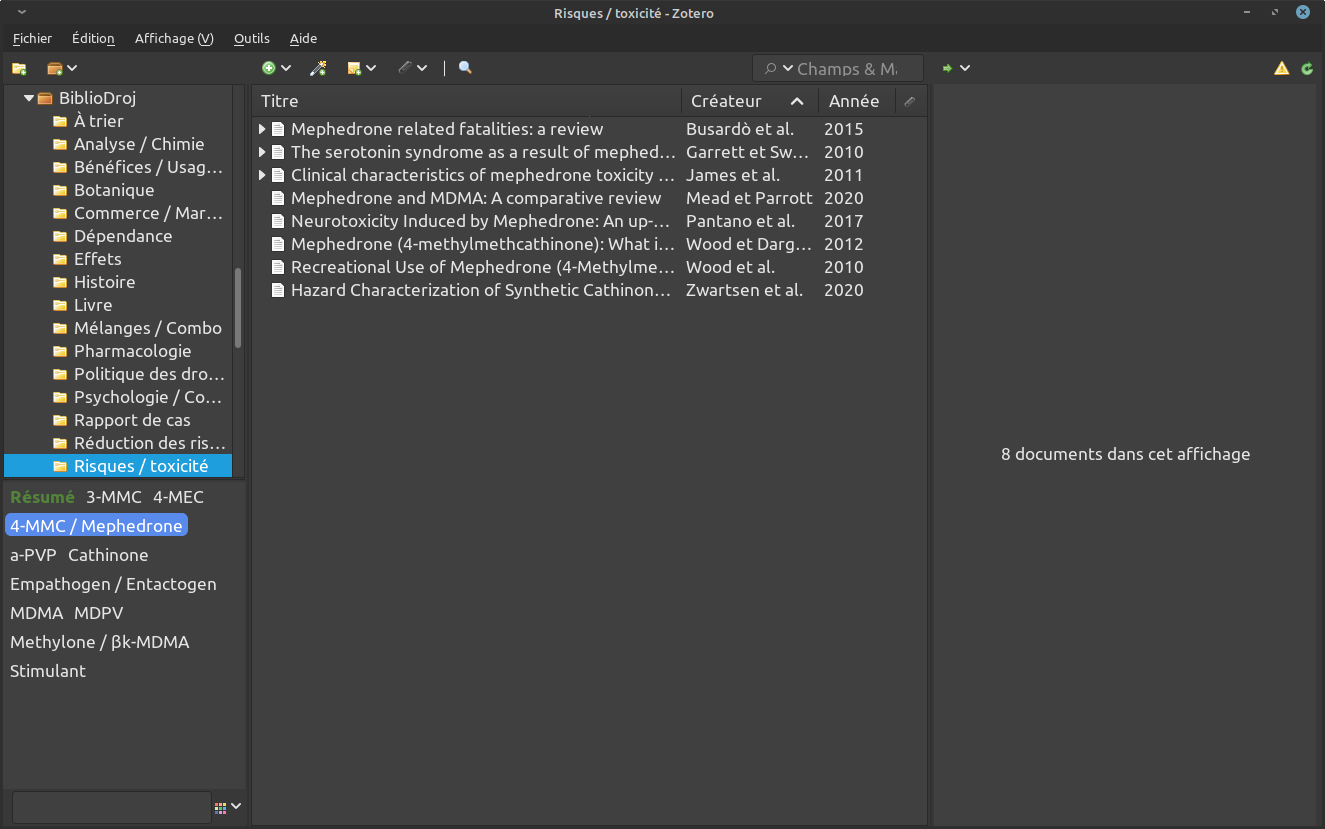Click document icon of Mead et Parrott row
Viewport: 1325px width, 829px height.
pyautogui.click(x=278, y=198)
